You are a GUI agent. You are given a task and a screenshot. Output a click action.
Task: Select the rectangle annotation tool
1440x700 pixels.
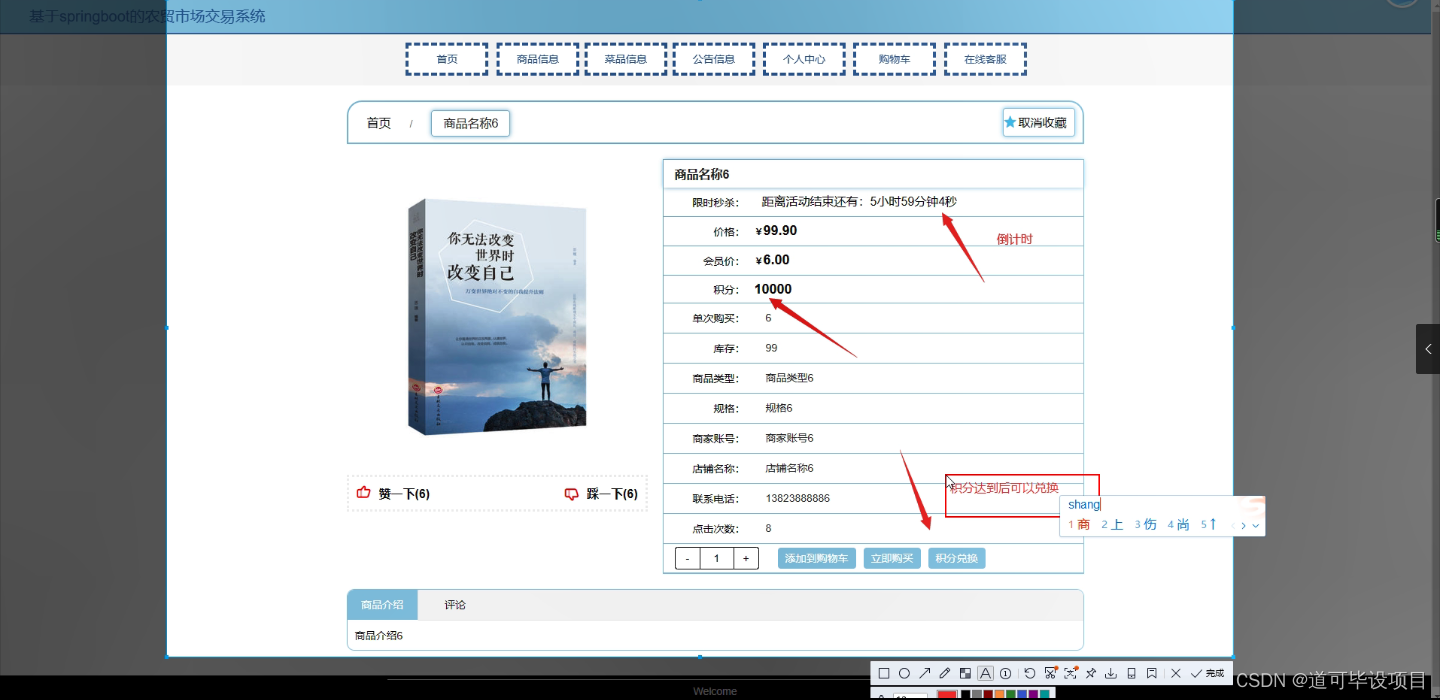(x=884, y=672)
